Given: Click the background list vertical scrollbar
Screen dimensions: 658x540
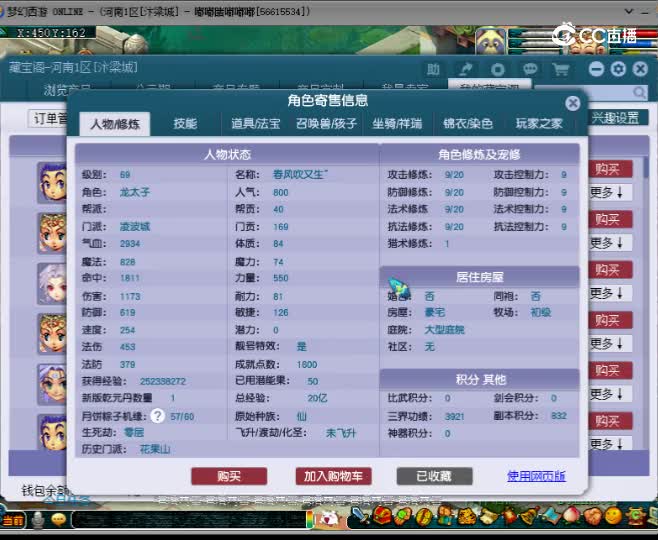Looking at the screenshot, I should [645, 302].
